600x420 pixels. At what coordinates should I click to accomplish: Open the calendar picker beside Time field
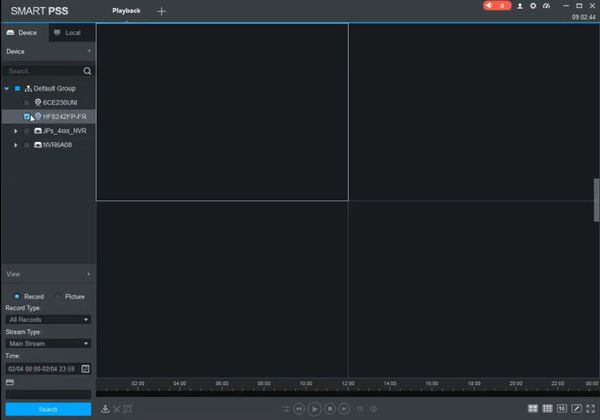pyautogui.click(x=85, y=369)
